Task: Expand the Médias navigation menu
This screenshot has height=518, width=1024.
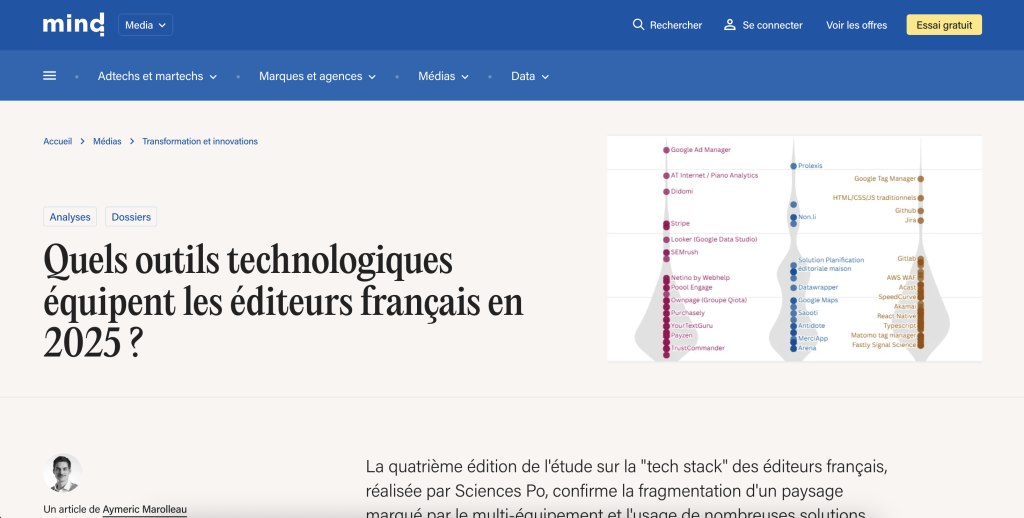Action: 443,76
